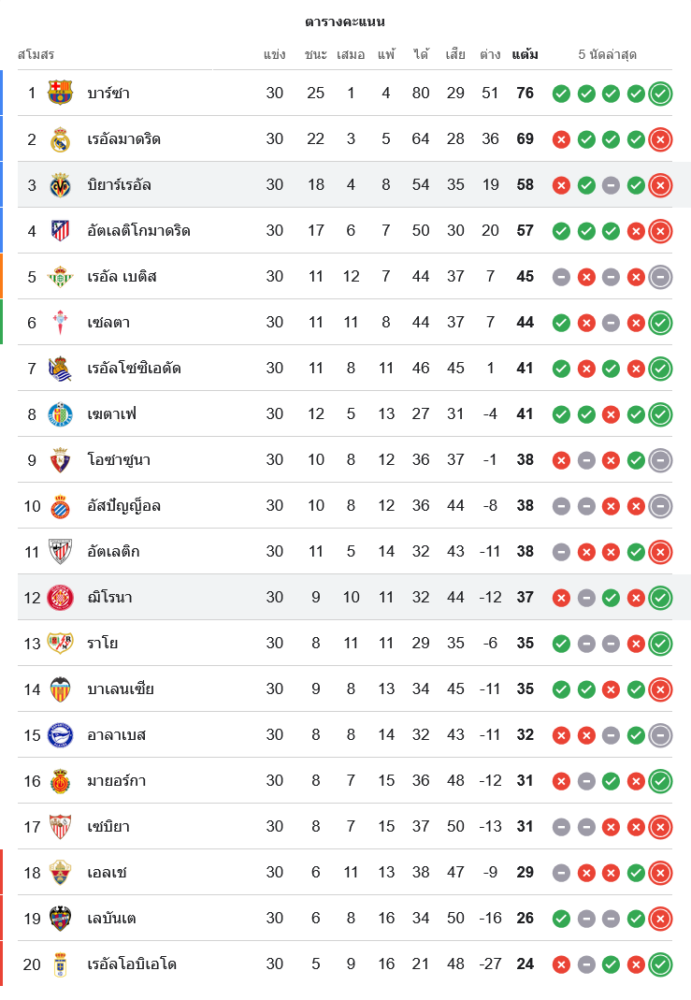691x1000 pixels.
Task: Click the ชนะ column header
Action: (316, 55)
